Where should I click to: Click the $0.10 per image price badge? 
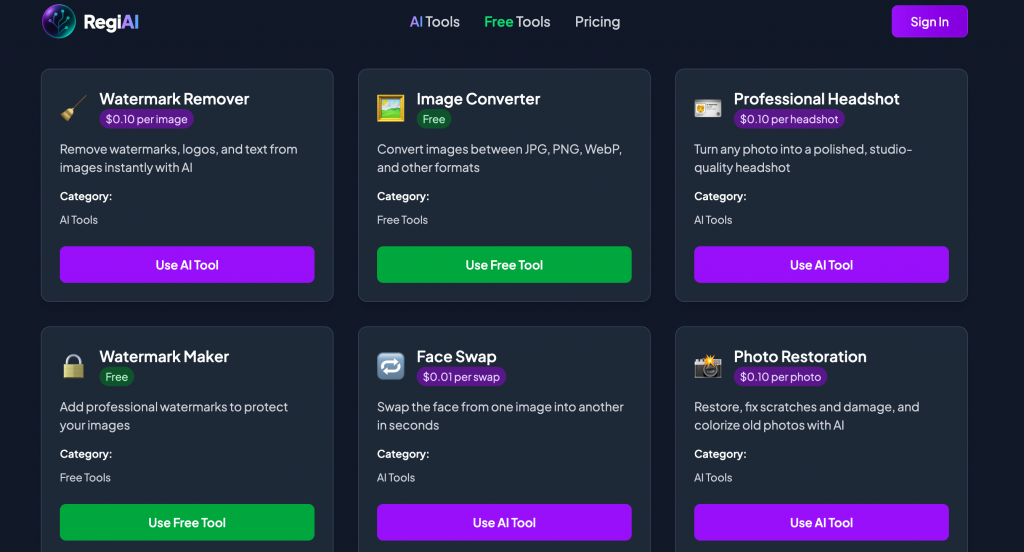(146, 119)
